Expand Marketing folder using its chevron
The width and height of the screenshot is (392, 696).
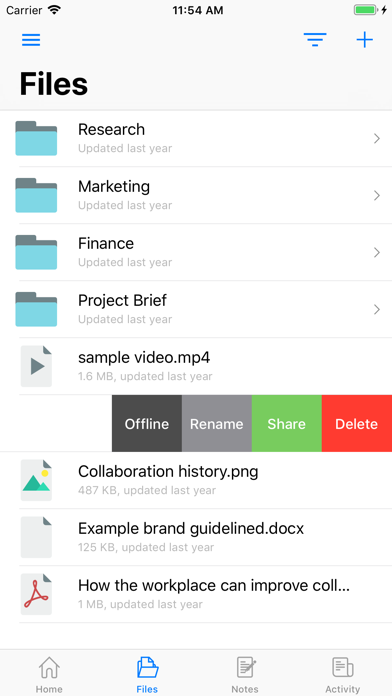(377, 195)
